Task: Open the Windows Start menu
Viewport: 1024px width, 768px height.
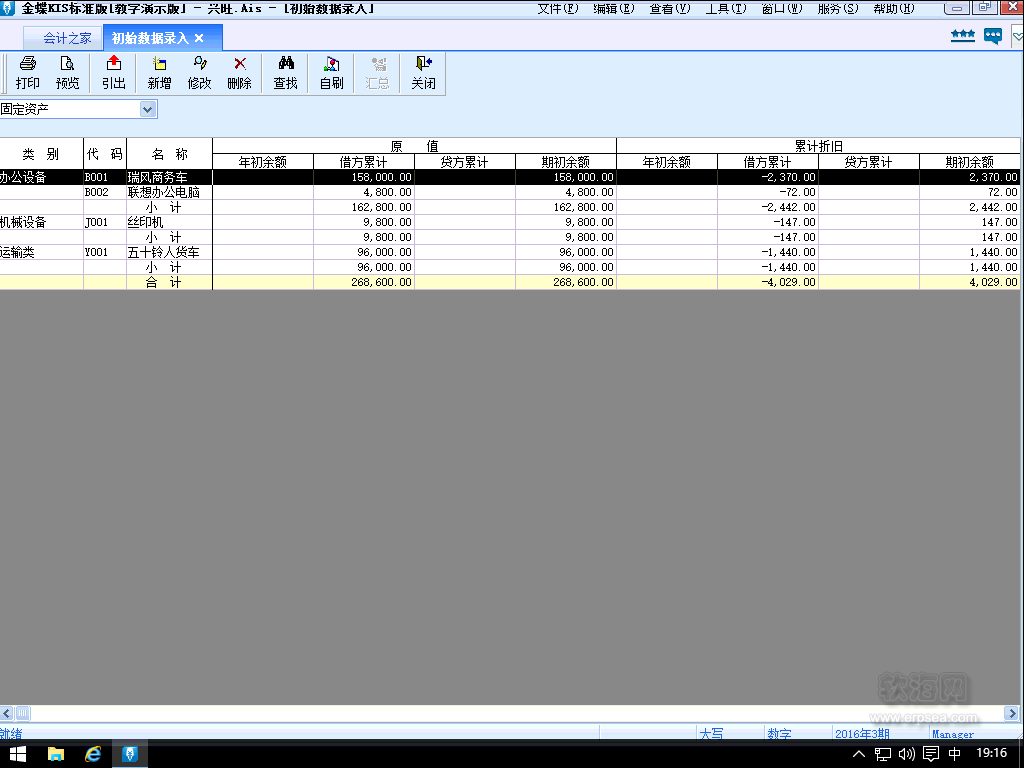Action: (x=18, y=754)
